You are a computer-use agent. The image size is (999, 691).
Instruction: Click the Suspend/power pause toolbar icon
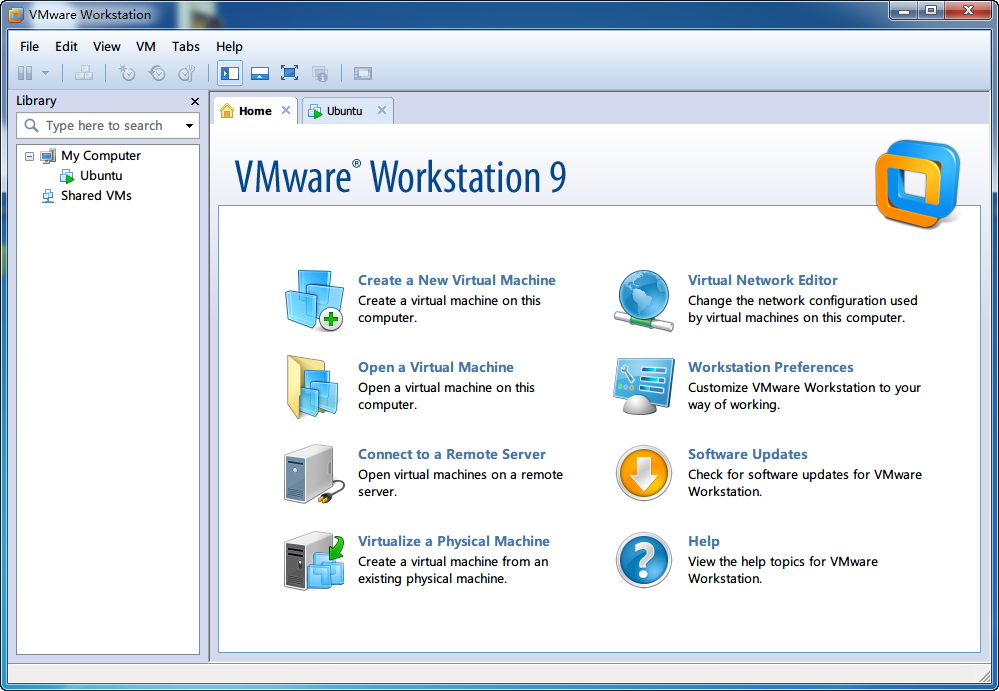(25, 73)
